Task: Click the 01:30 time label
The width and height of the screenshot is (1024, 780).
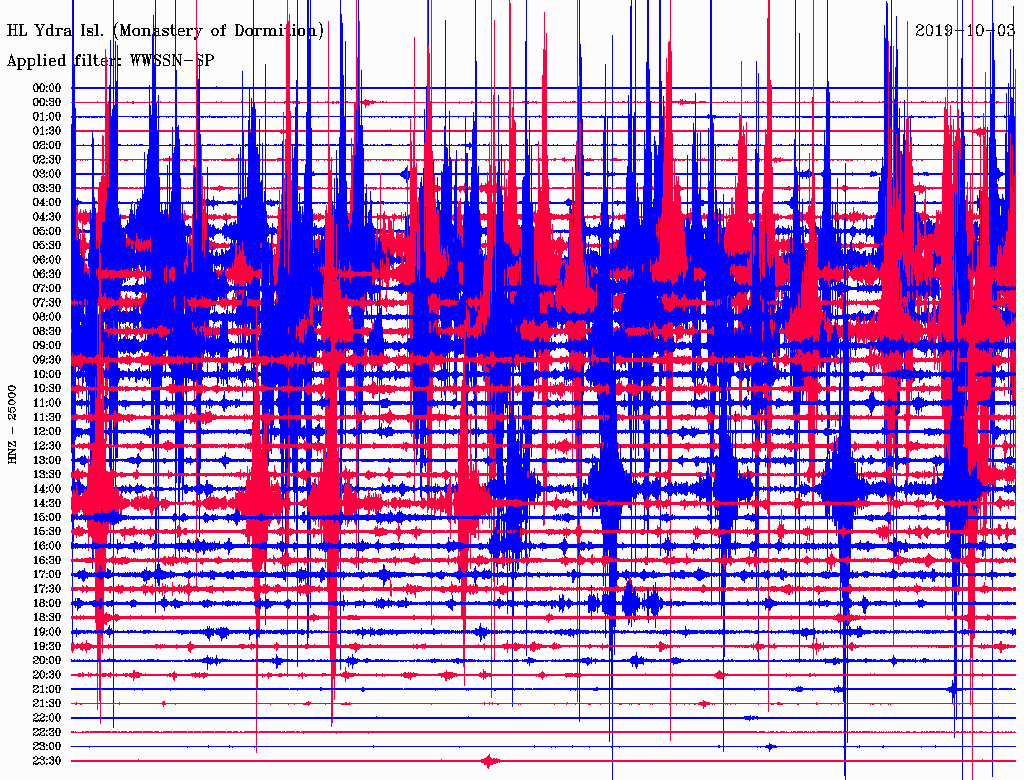Action: 47,131
